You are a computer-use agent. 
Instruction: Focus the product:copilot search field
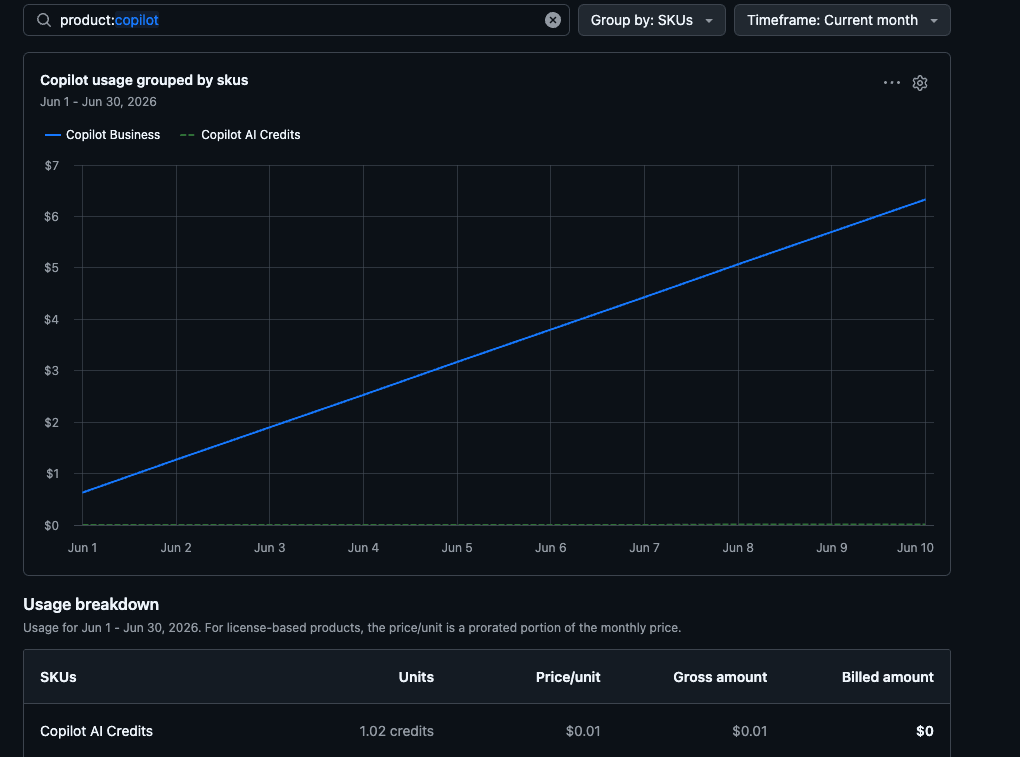(x=296, y=20)
